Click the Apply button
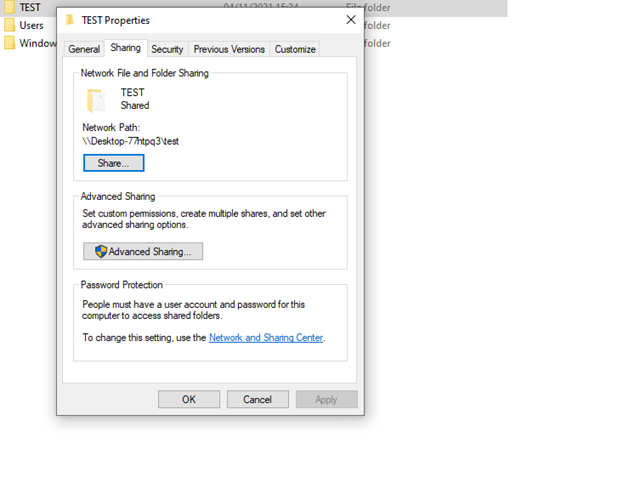The width and height of the screenshot is (624, 489). [326, 399]
